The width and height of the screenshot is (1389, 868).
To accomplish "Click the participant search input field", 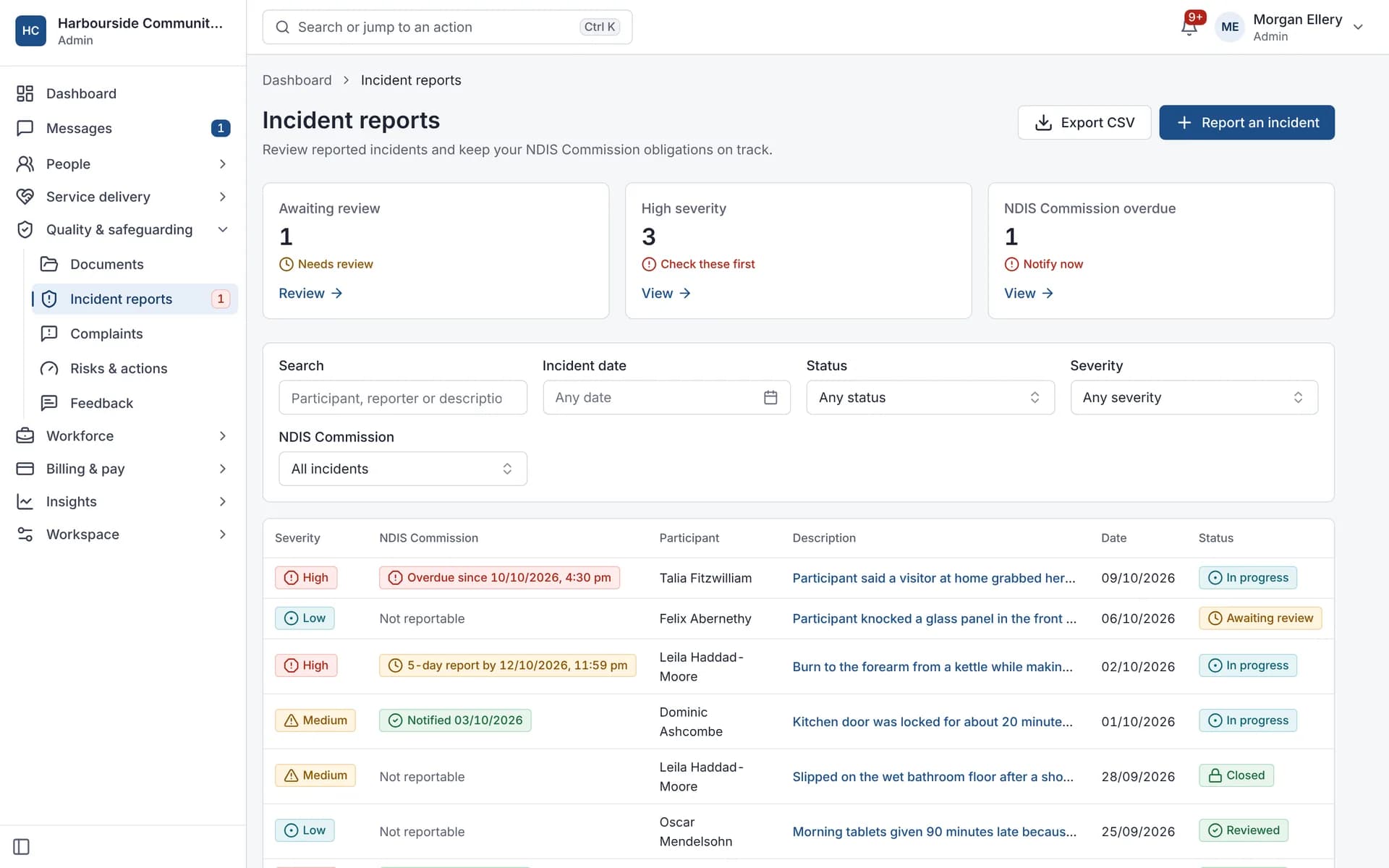I will [402, 397].
